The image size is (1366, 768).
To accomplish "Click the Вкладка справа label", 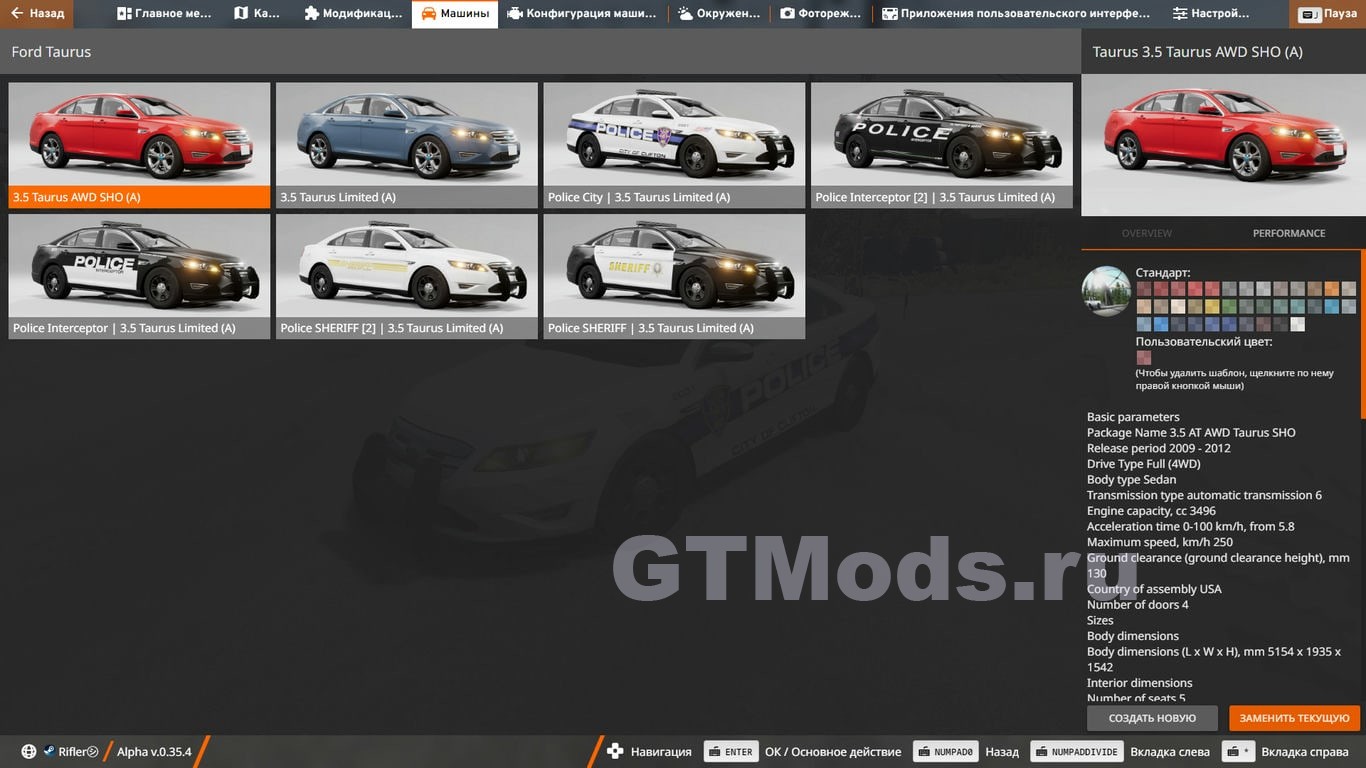I will click(x=1305, y=752).
